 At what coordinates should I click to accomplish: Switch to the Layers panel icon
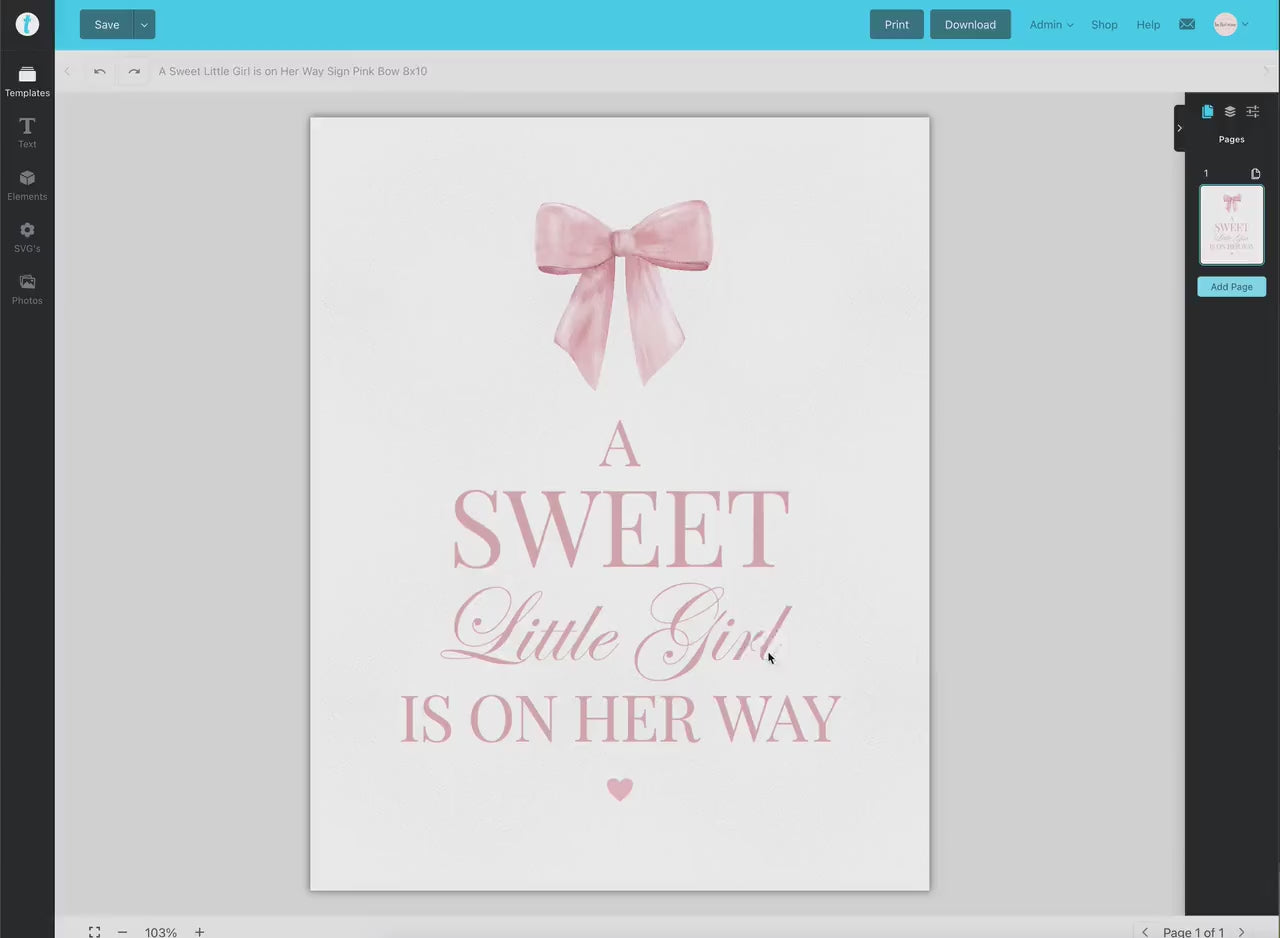[x=1230, y=111]
